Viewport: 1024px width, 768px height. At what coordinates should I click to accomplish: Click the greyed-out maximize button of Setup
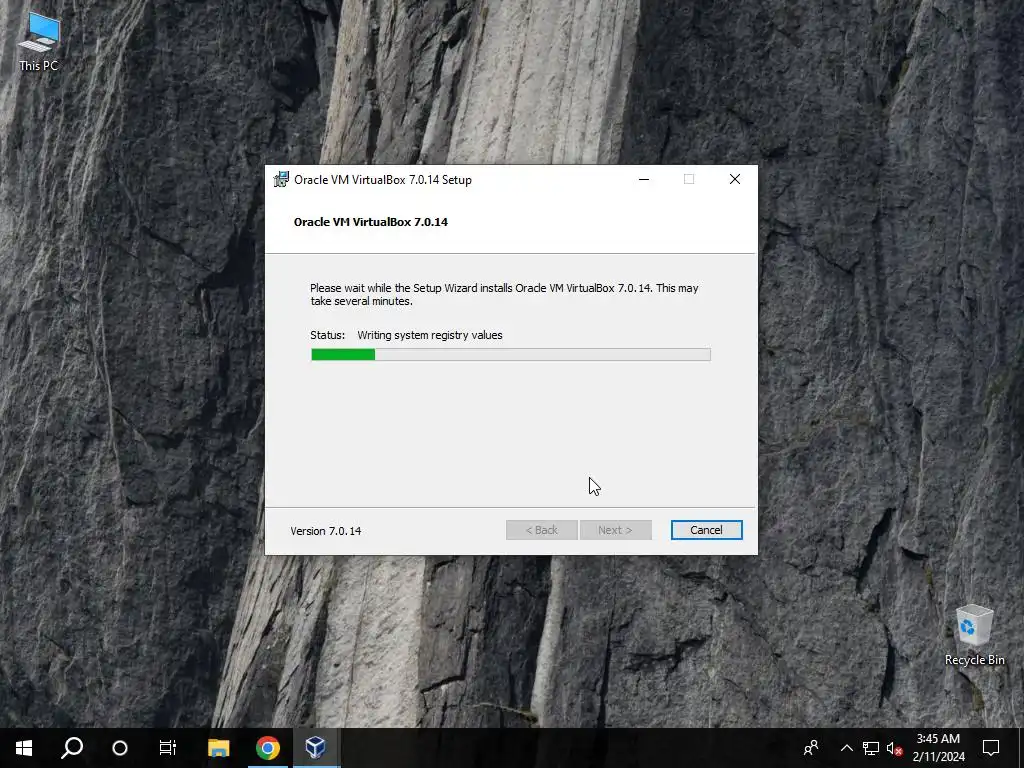689,180
